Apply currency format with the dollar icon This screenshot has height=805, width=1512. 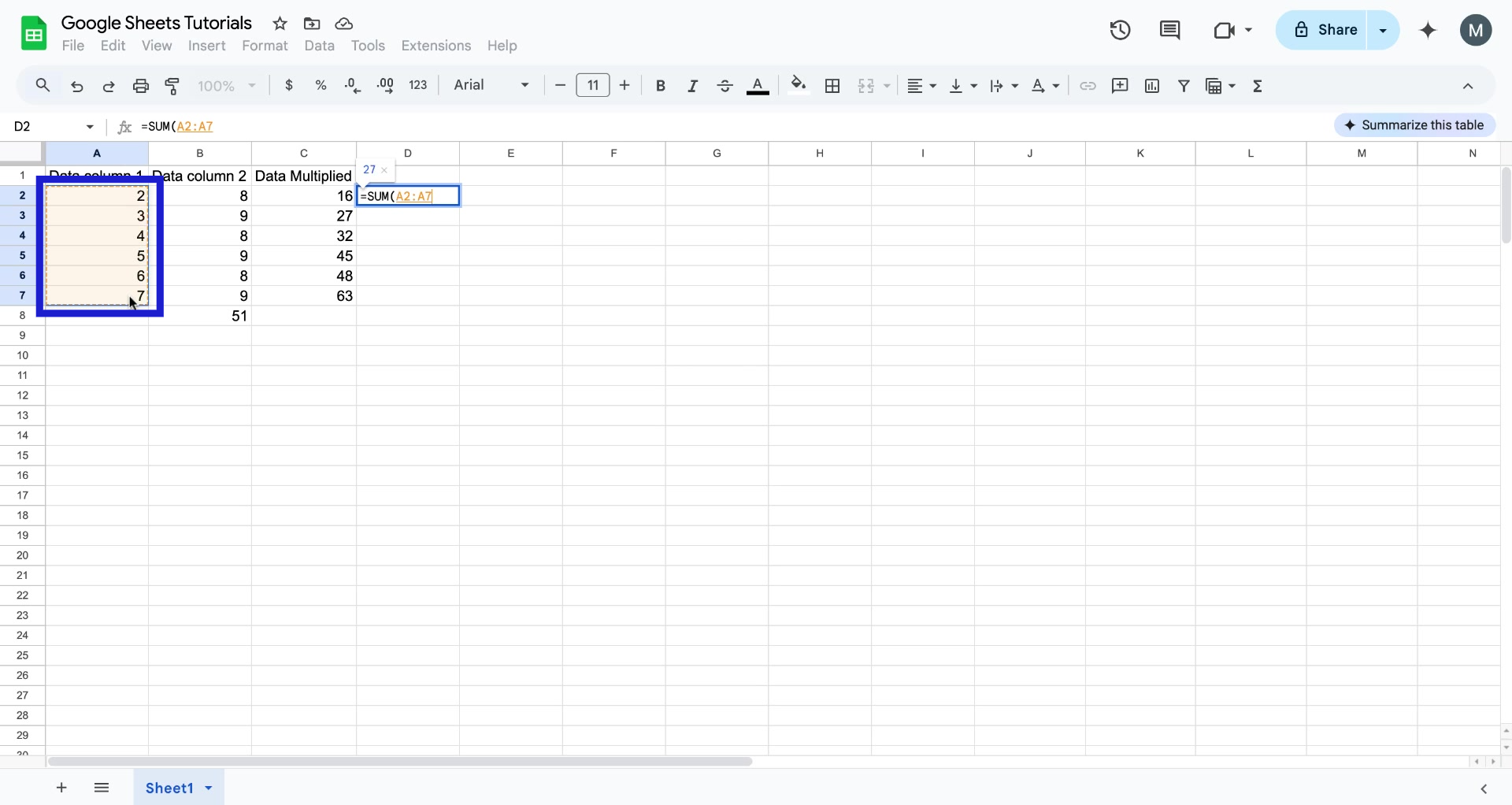(x=289, y=86)
